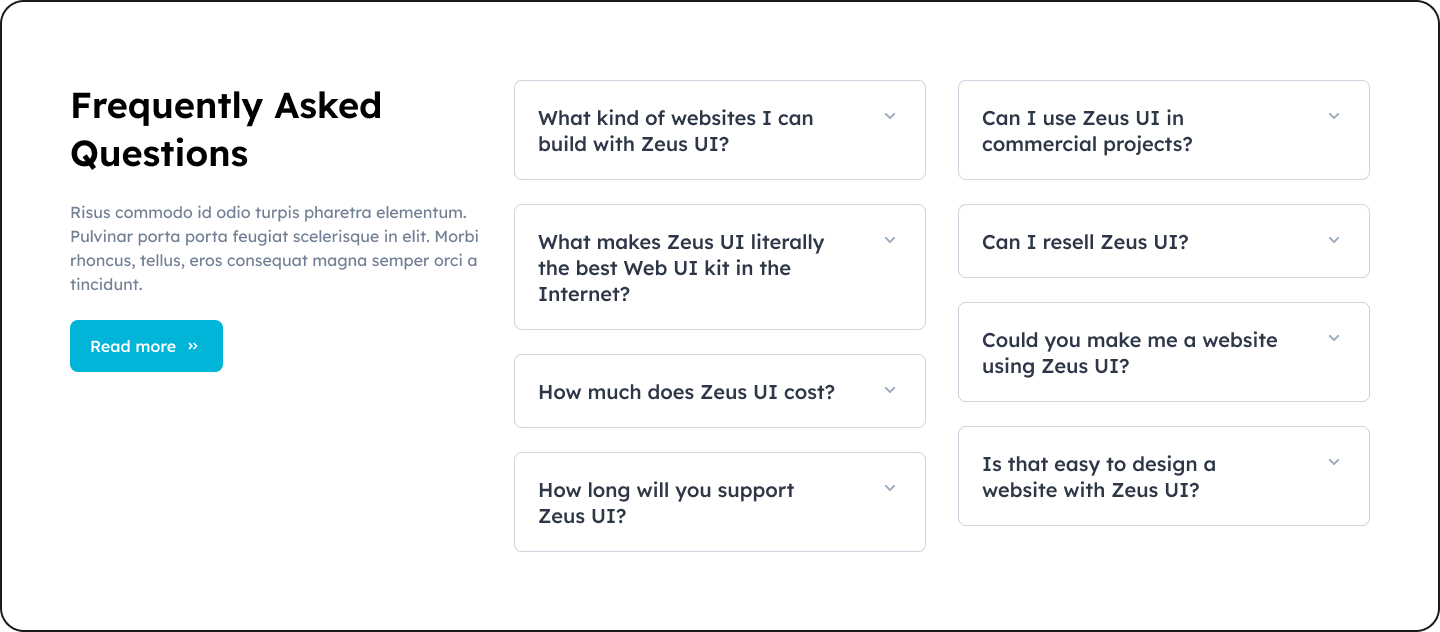
Task: Open the chevron beside "Can I resell Zeus UI?"
Action: coord(1334,241)
